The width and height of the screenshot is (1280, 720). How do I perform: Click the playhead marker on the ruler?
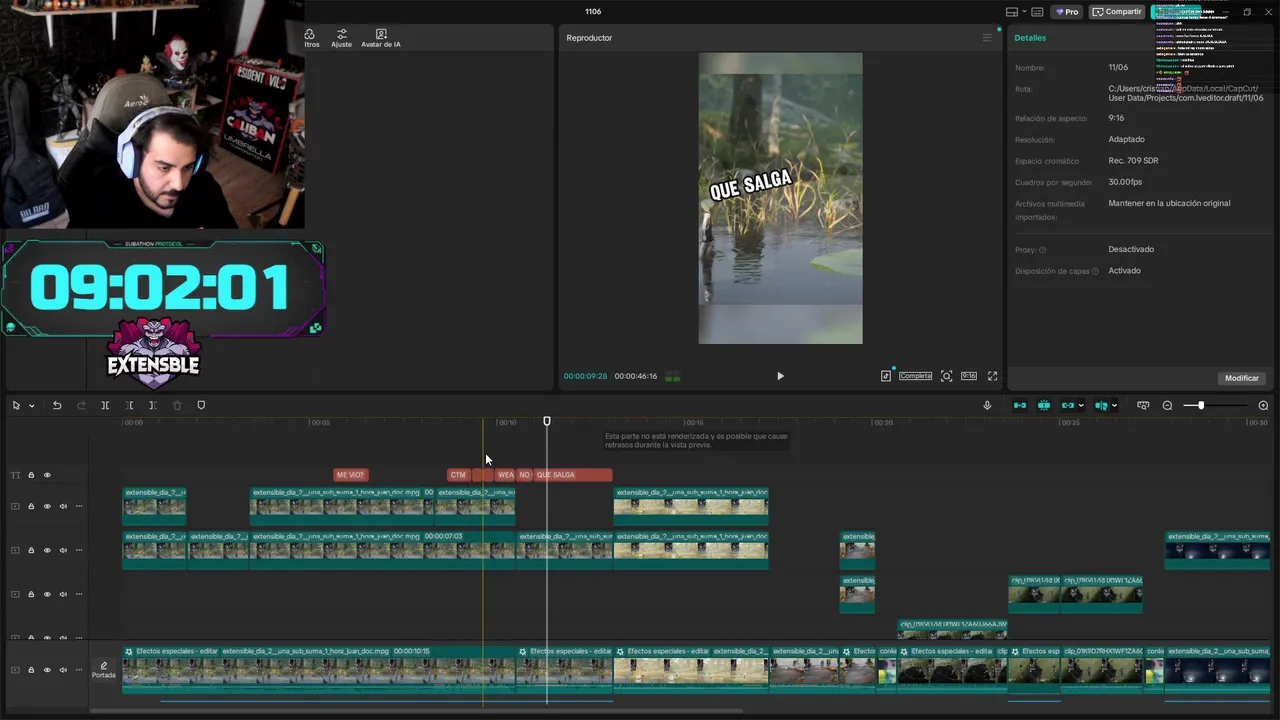click(547, 421)
